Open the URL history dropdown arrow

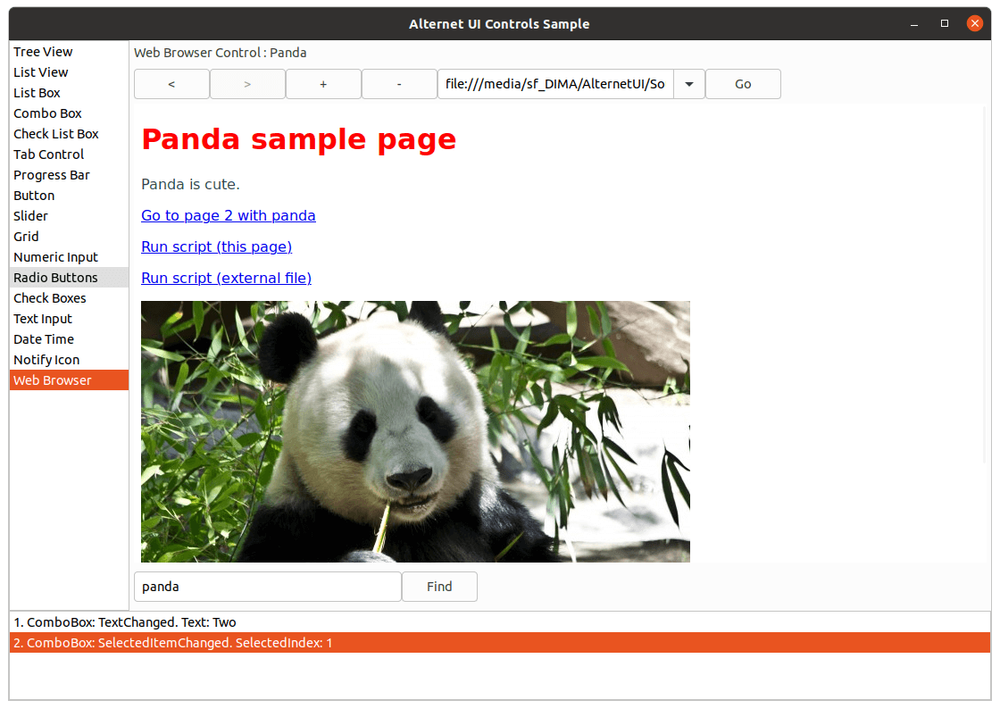point(689,84)
